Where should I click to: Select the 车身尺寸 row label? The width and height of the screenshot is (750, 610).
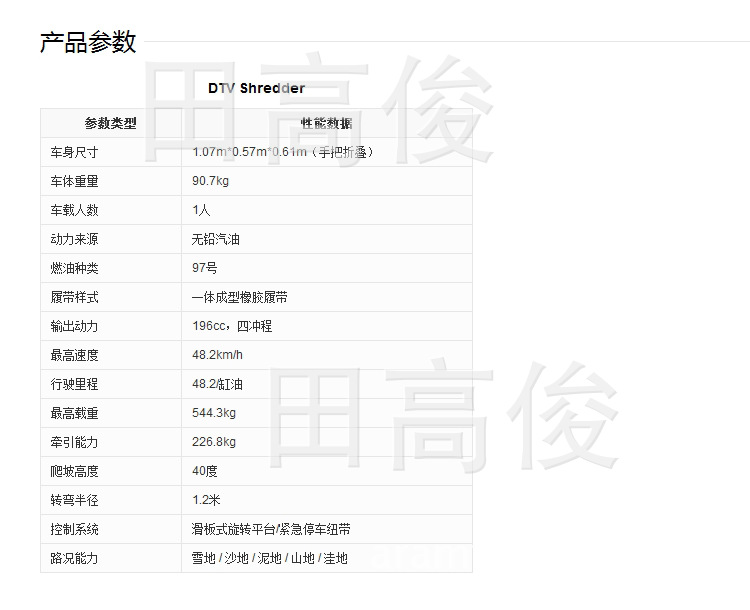tap(74, 152)
